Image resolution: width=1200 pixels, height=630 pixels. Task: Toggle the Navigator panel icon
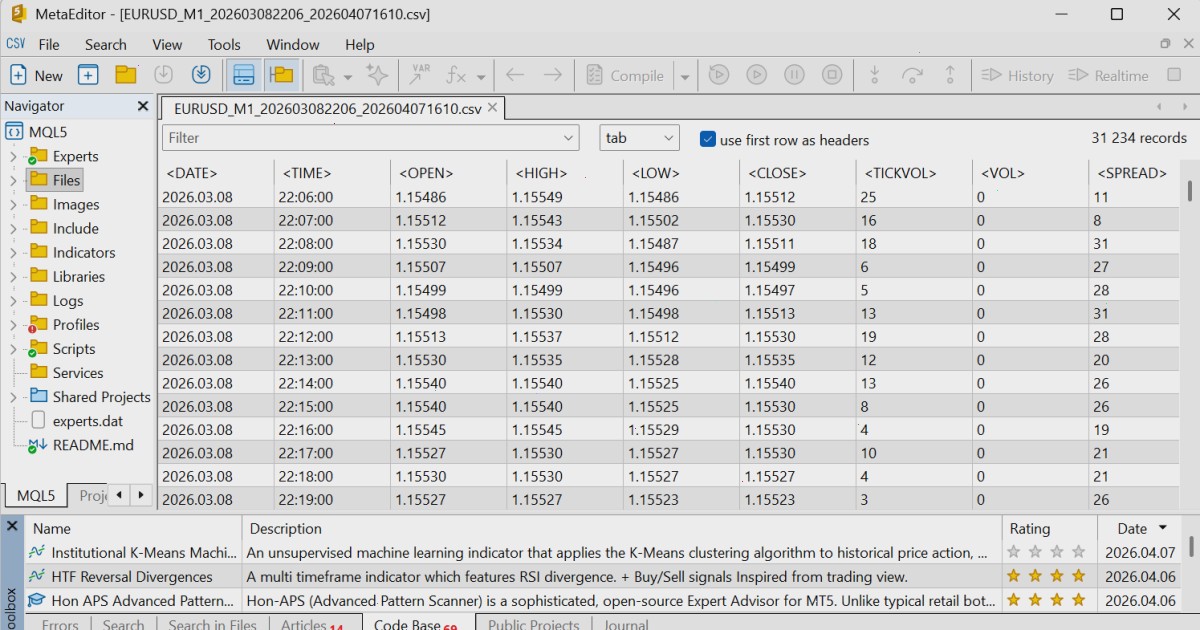click(243, 75)
